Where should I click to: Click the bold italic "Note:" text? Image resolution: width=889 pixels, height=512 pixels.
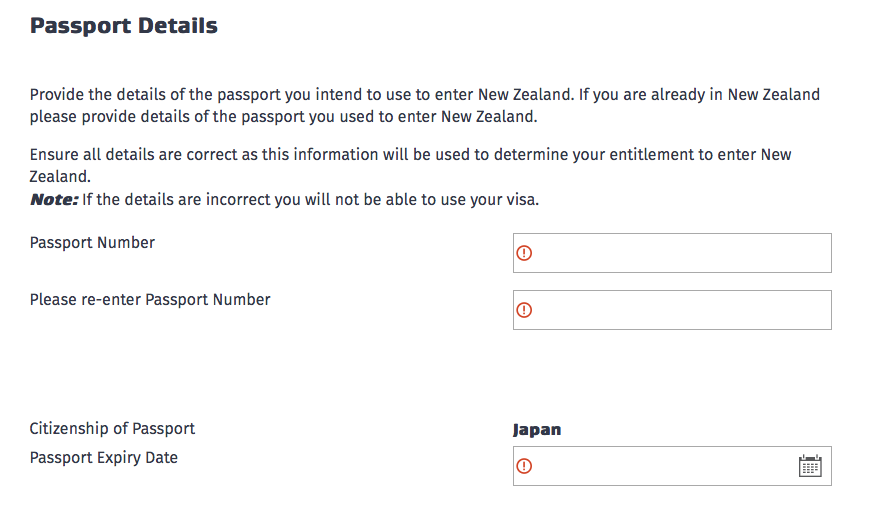[54, 200]
